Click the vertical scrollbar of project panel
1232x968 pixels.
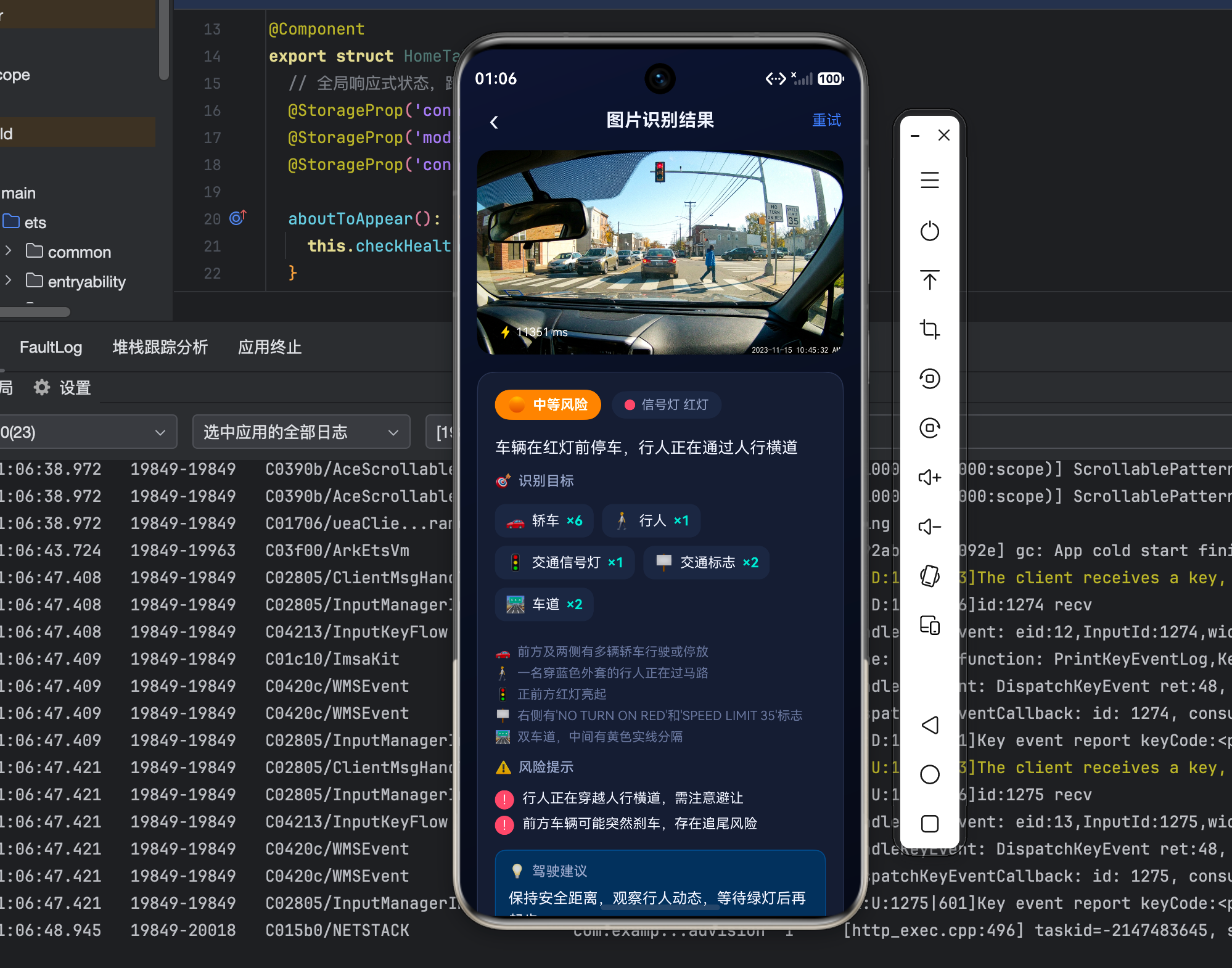[x=164, y=40]
